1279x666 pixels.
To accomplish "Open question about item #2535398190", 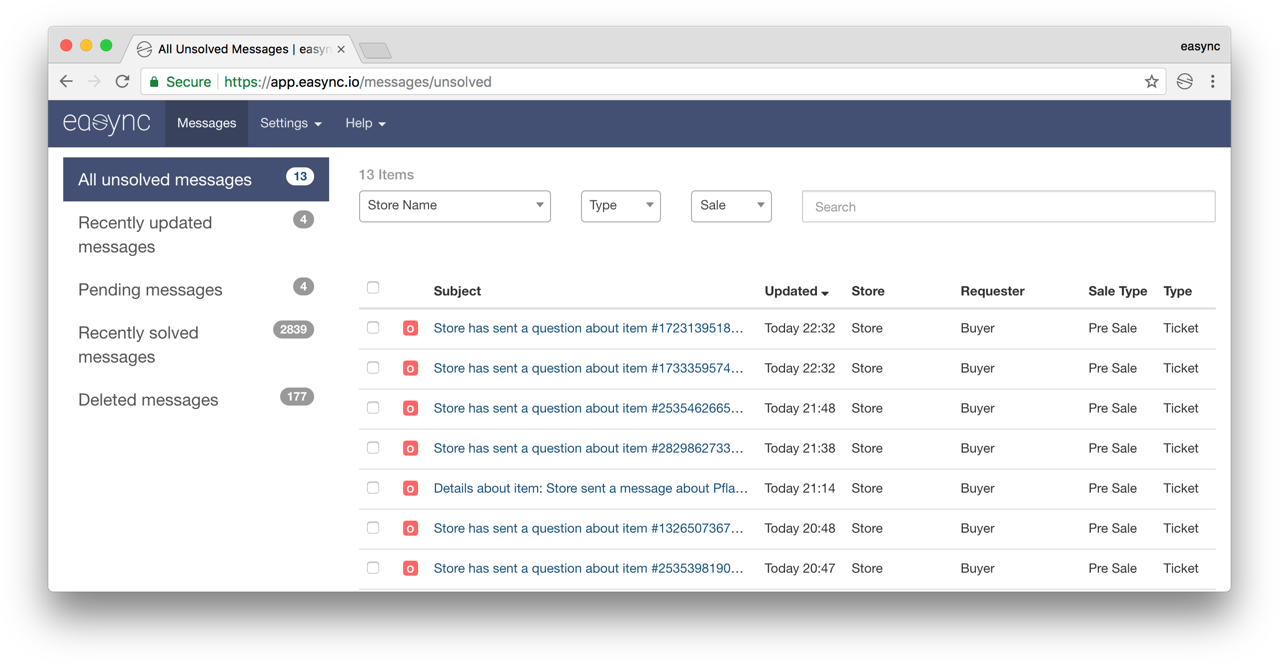I will tap(588, 568).
